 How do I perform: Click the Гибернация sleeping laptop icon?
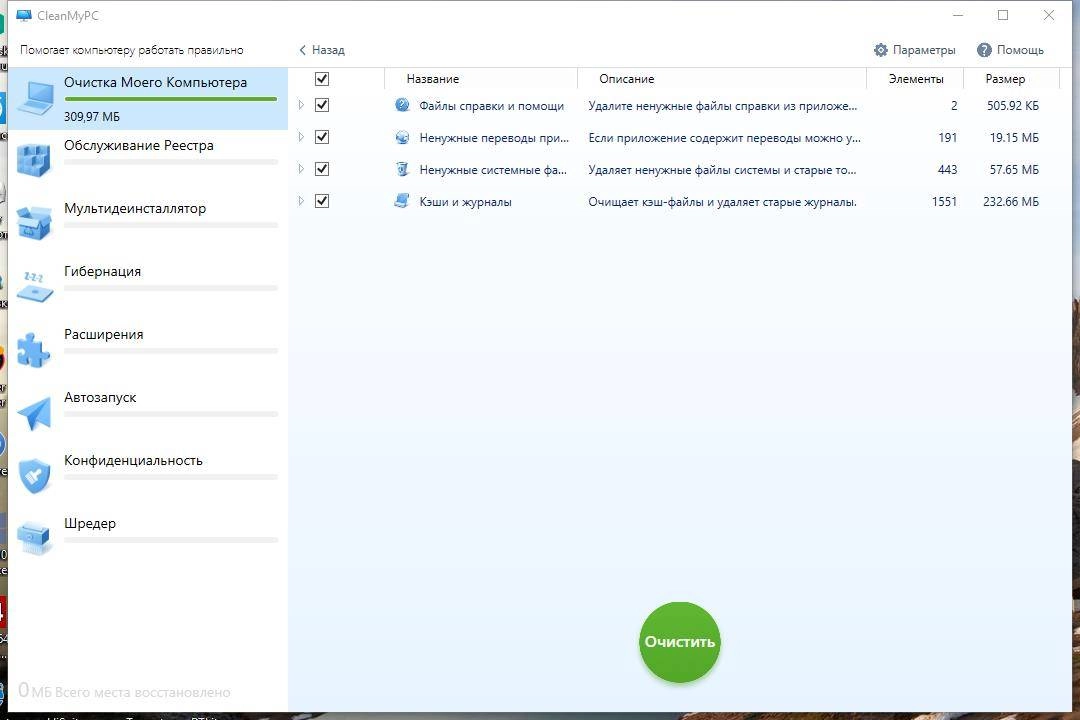[34, 287]
